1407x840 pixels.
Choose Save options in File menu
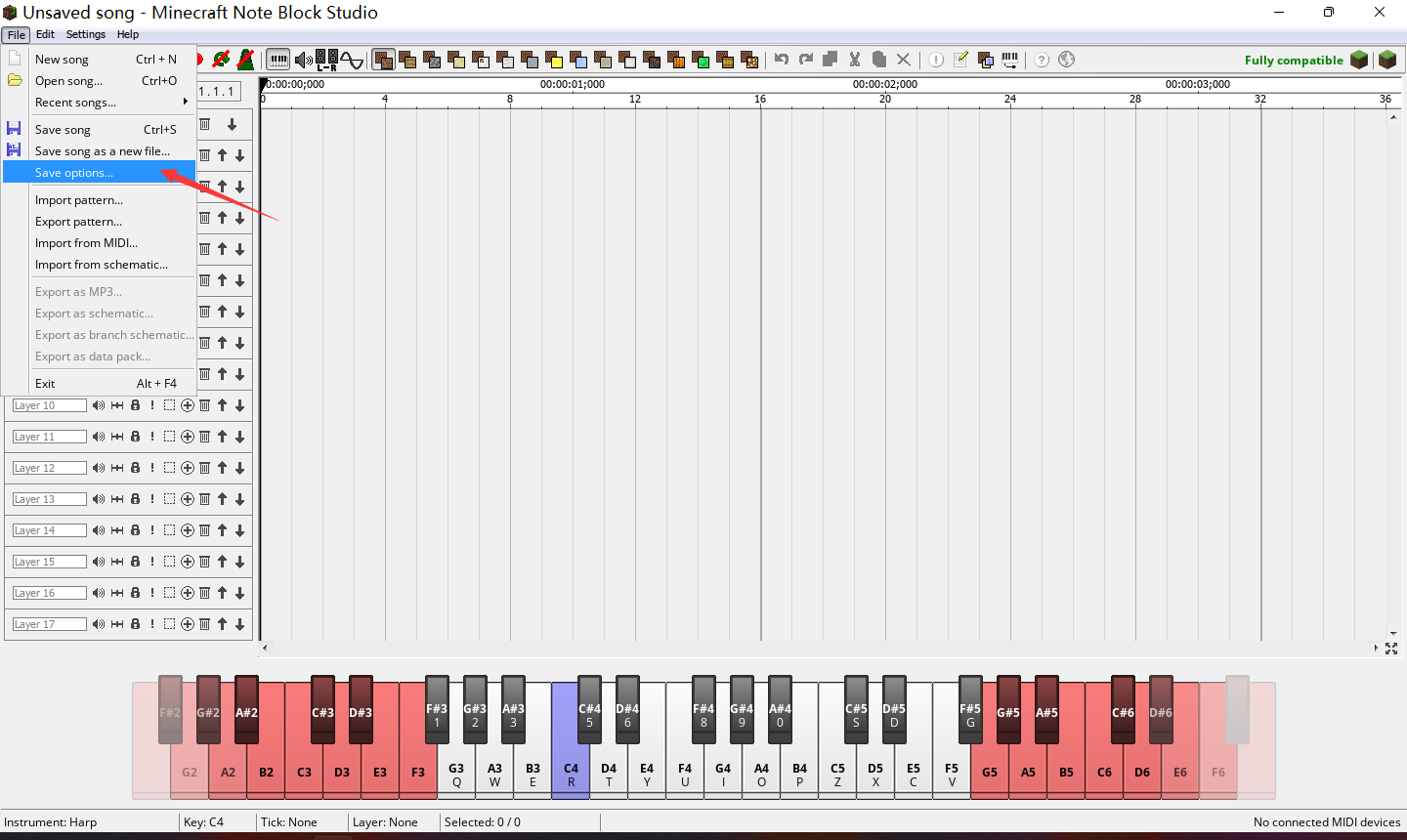click(x=100, y=172)
